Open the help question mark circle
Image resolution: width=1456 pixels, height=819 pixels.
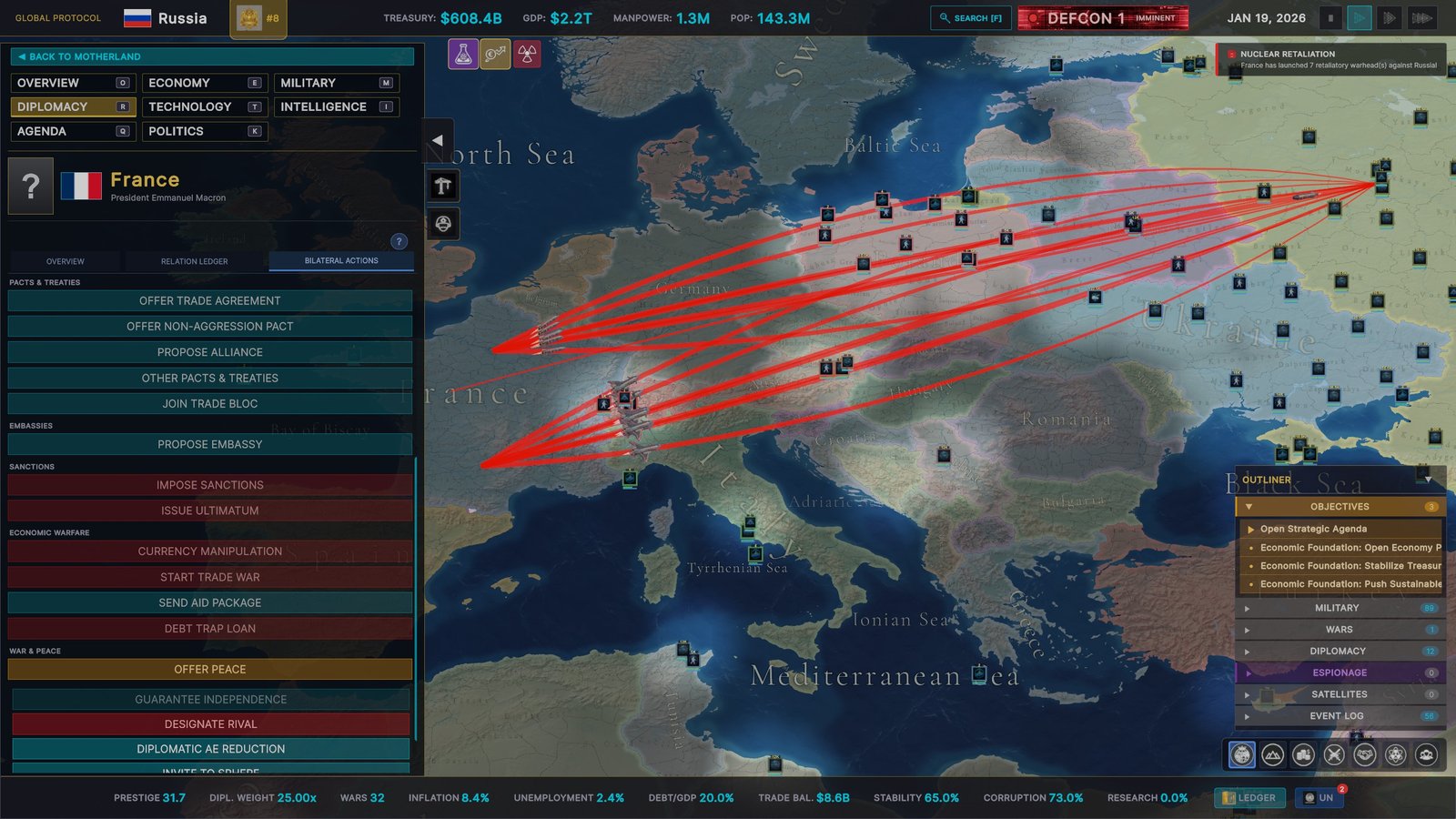point(399,241)
